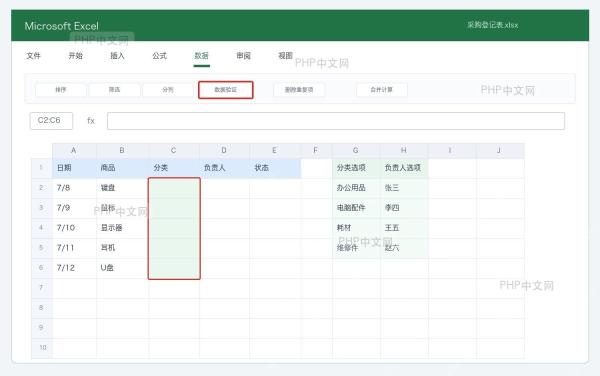The height and width of the screenshot is (376, 600).
Task: Open the 视图 ribbon tab
Action: [285, 56]
